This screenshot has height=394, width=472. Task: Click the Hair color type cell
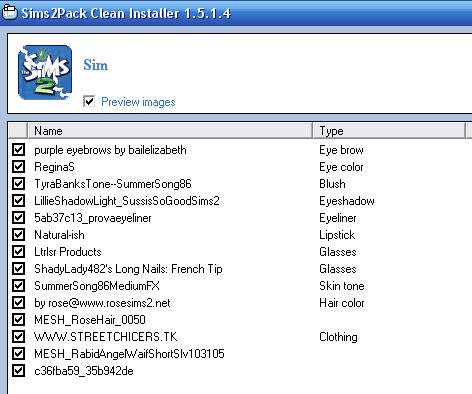click(x=342, y=303)
